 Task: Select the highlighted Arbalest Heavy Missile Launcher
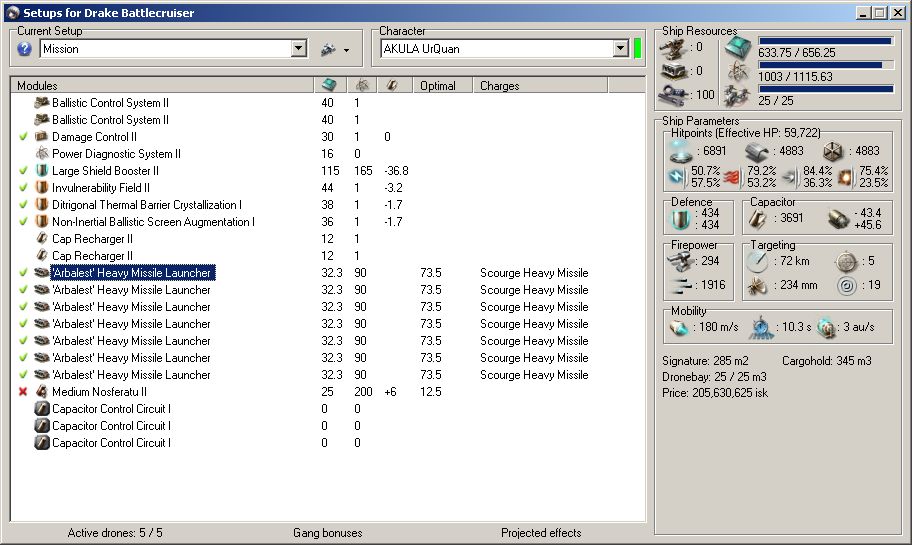pyautogui.click(x=133, y=273)
